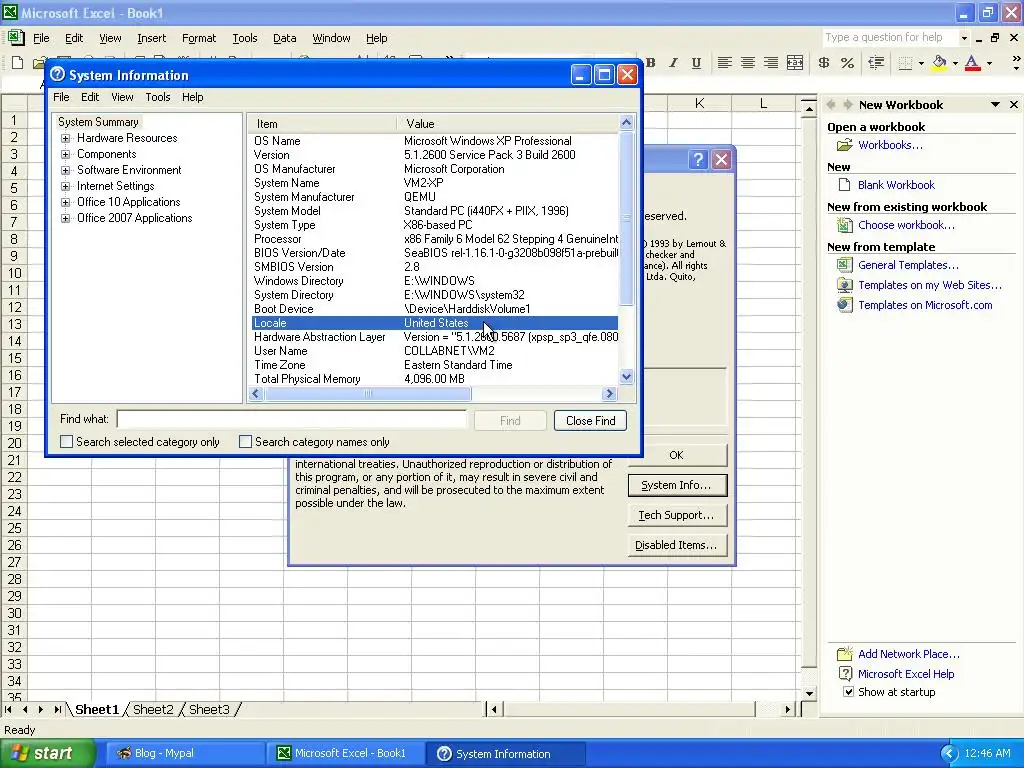Click the Fill Color paint bucket icon

939,63
